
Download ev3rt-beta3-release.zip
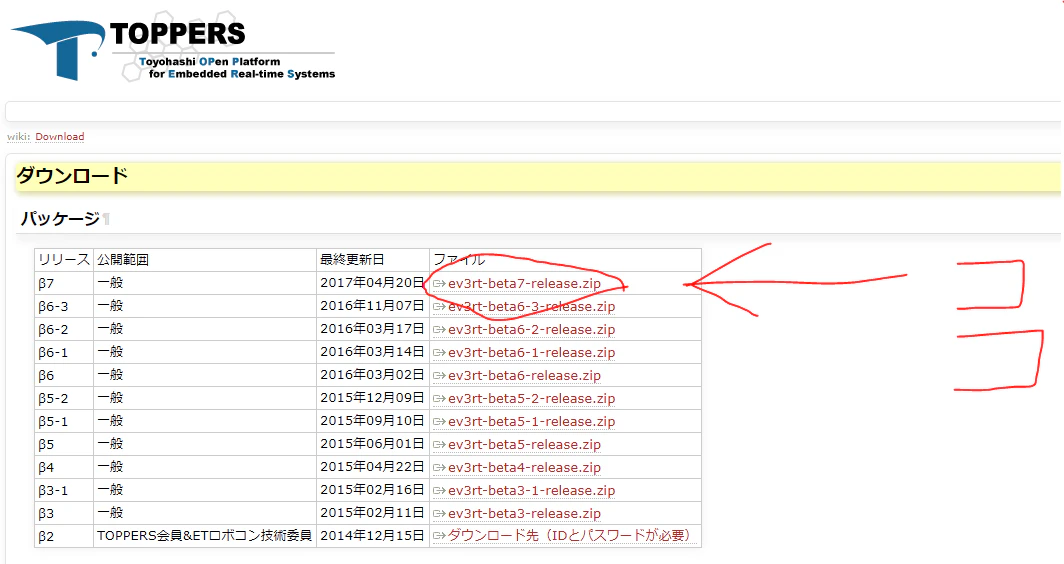[524, 514]
